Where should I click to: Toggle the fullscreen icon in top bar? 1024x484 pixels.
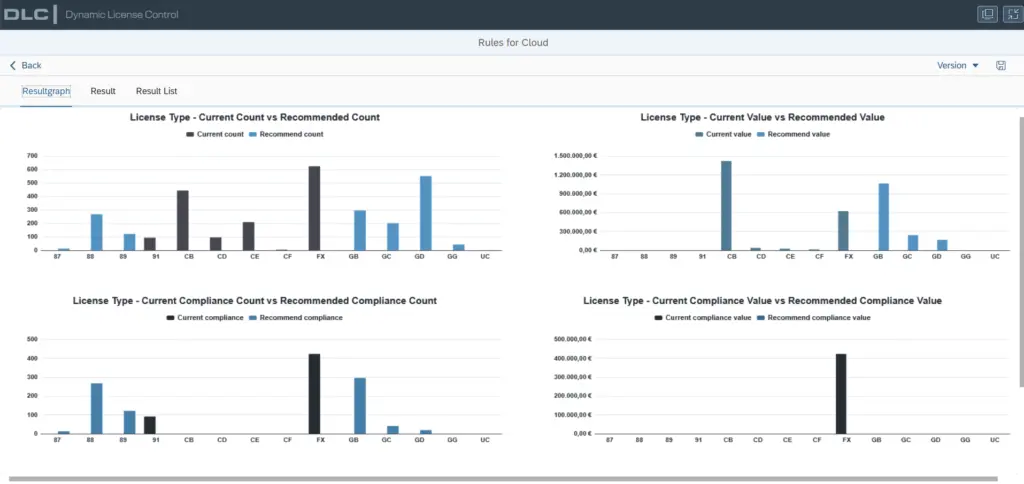[x=1013, y=14]
